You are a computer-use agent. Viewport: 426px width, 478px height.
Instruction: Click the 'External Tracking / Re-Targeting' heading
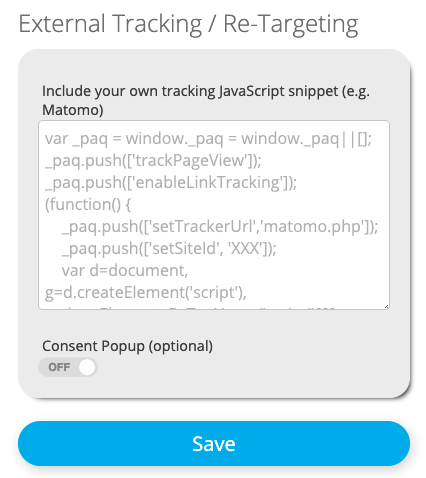click(188, 24)
